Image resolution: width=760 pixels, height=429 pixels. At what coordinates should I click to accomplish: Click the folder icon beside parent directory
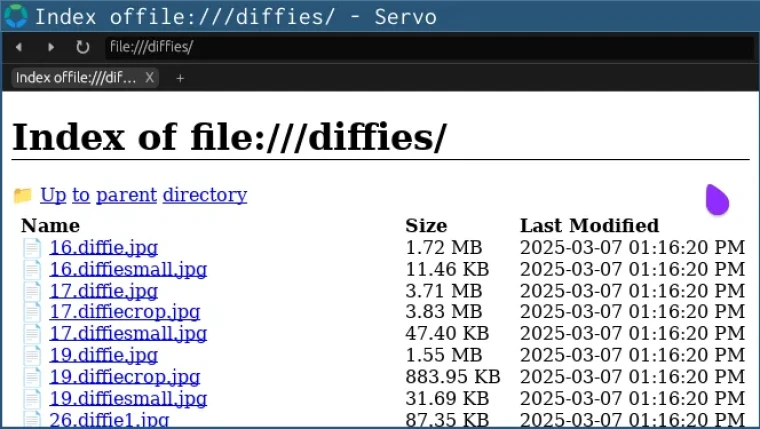pyautogui.click(x=22, y=195)
